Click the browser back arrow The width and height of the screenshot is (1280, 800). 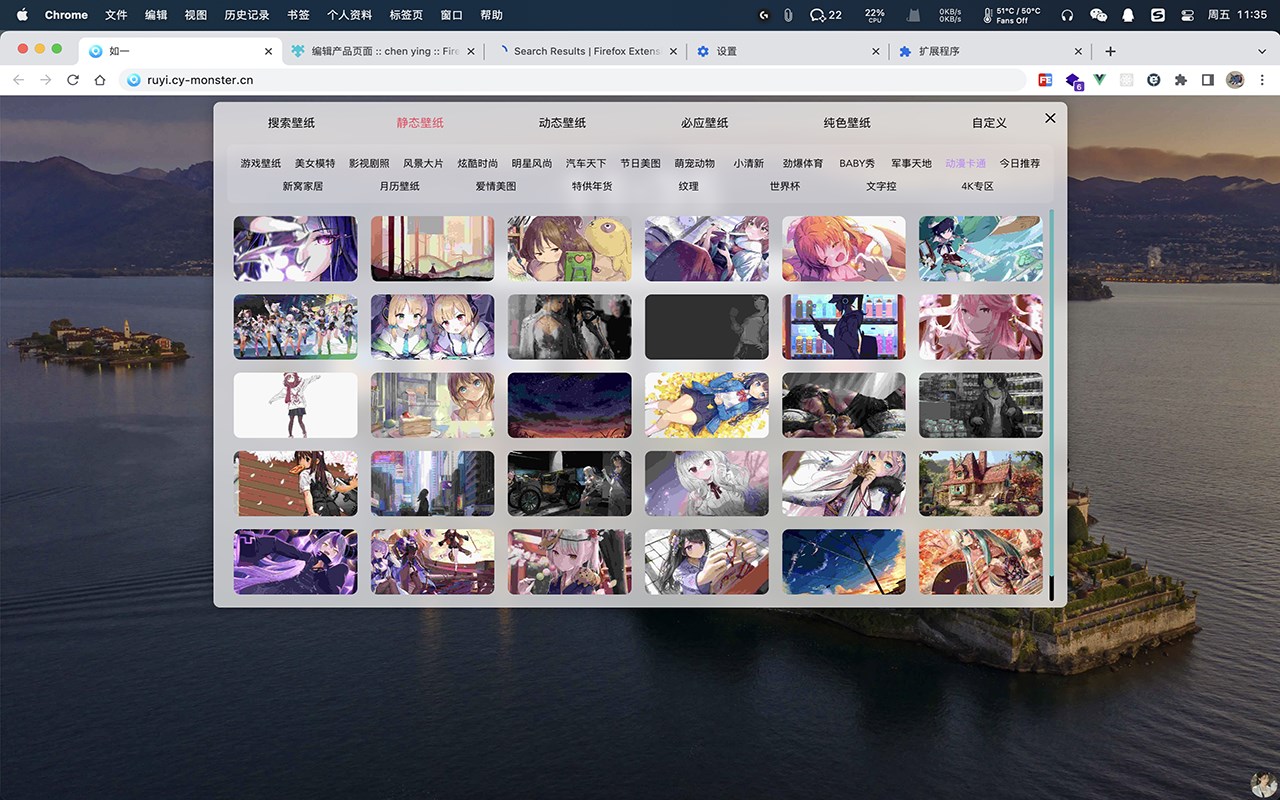point(18,80)
